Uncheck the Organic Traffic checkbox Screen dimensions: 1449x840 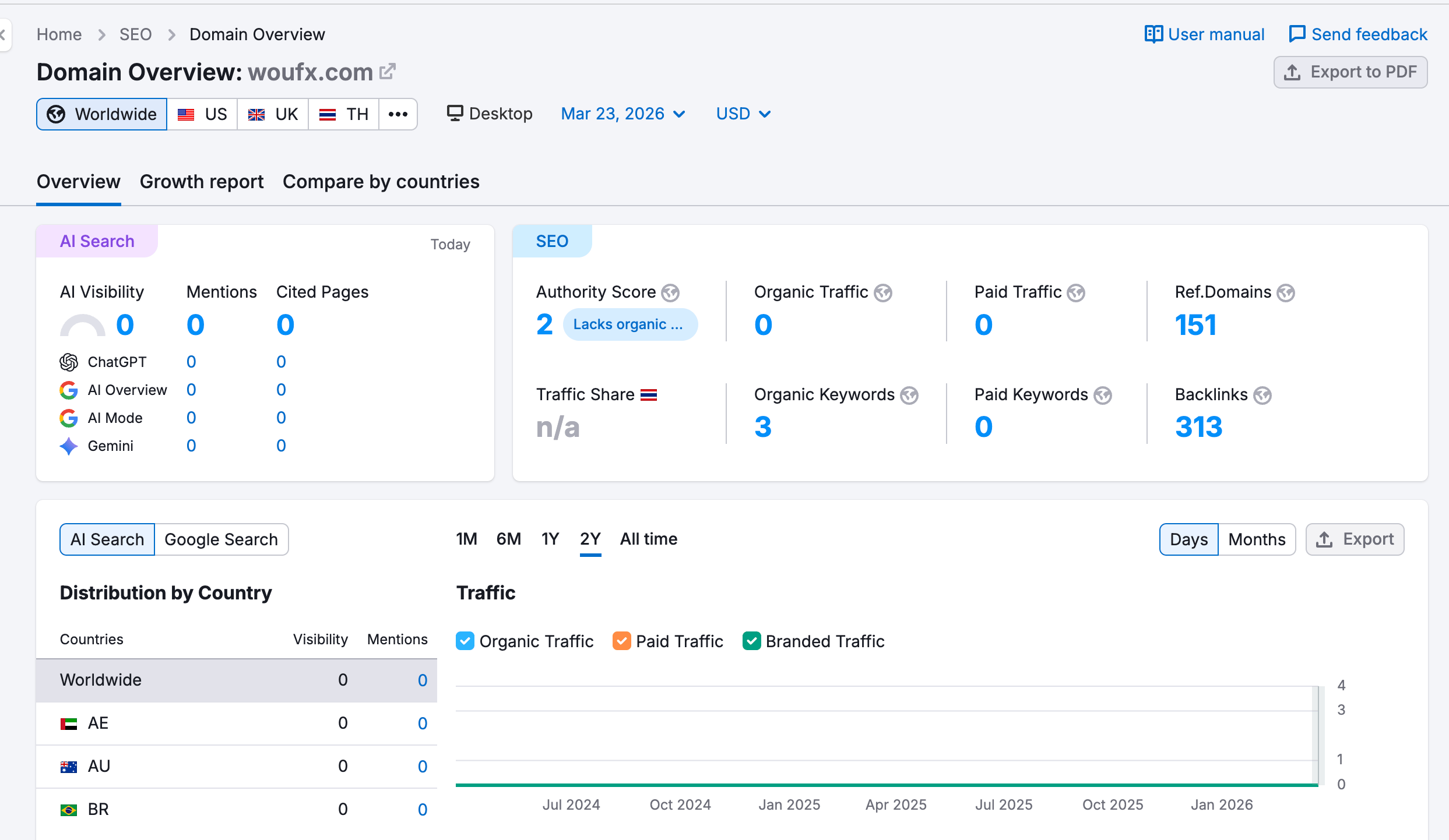pos(465,641)
